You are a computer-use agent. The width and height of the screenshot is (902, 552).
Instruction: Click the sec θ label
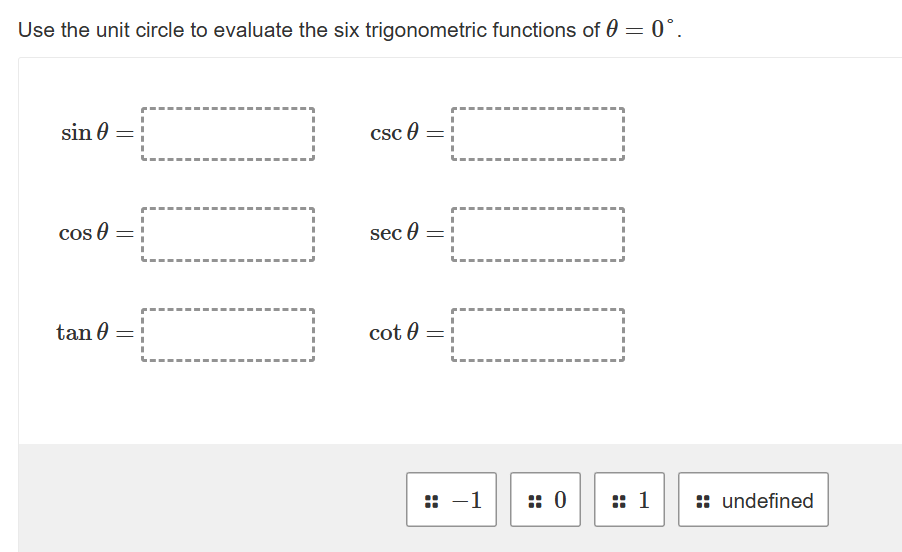coord(393,232)
